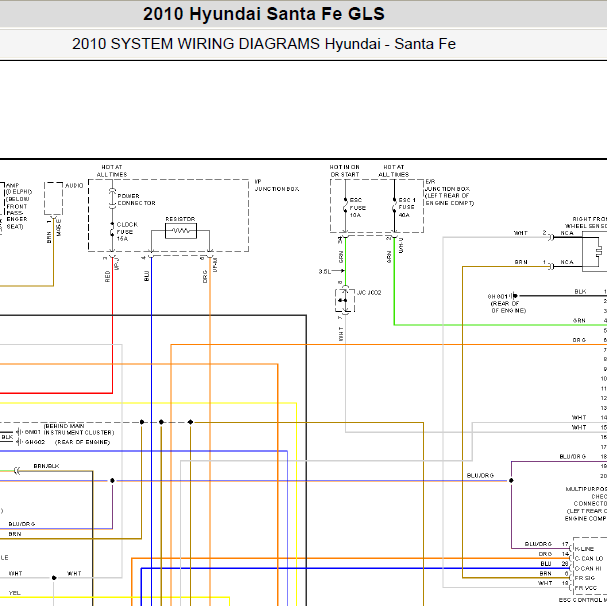This screenshot has width=607, height=606.
Task: Click the "2010 Hyundai Santa Fe GLS" title
Action: (264, 14)
